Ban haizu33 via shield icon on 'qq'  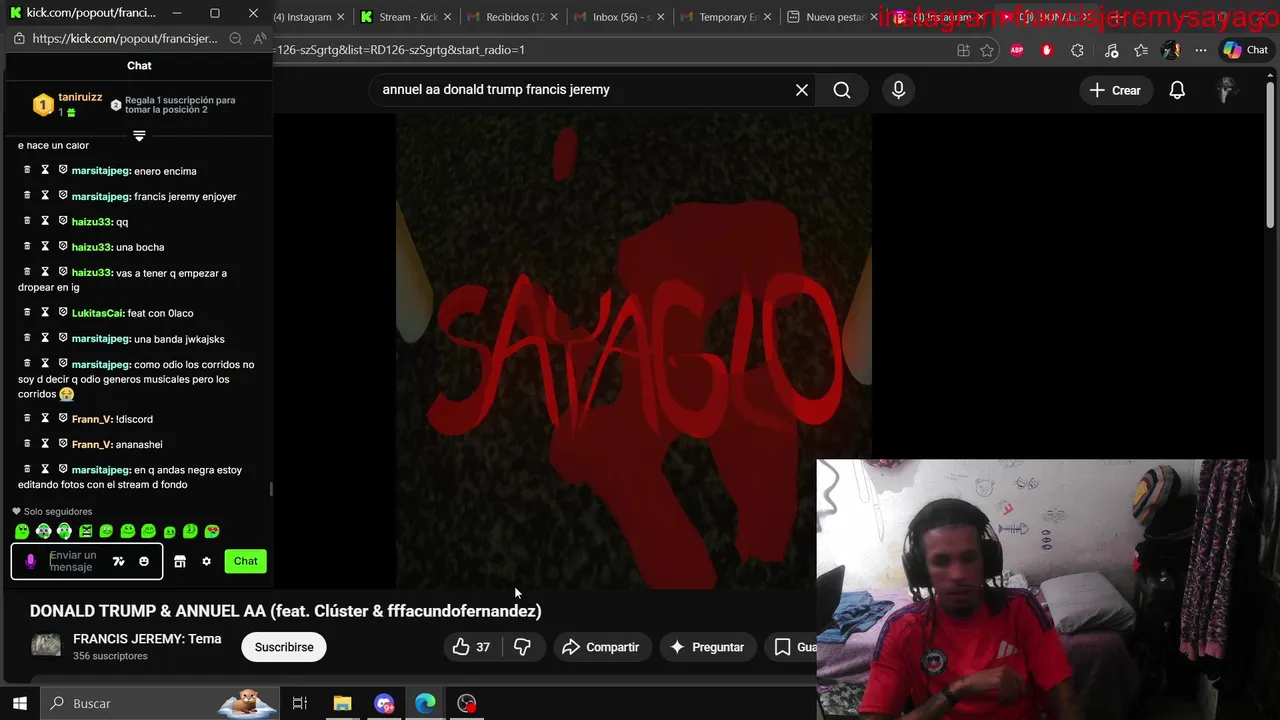(x=62, y=221)
